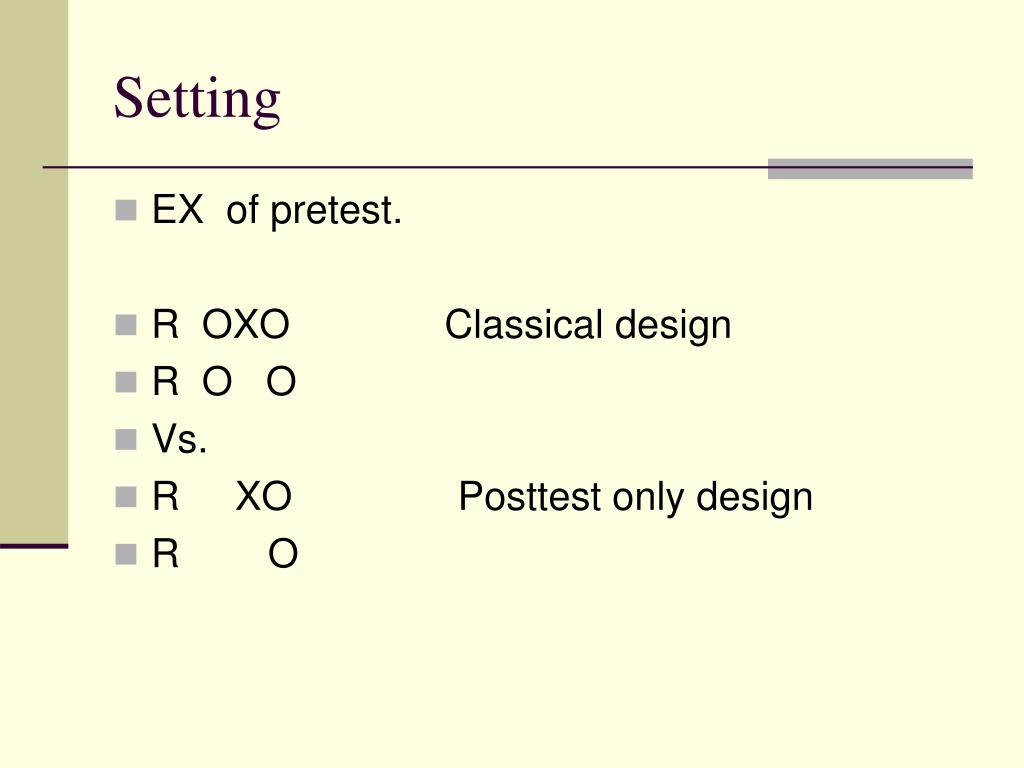
Task: Select the 'EX of pretest.' text line
Action: 277,211
